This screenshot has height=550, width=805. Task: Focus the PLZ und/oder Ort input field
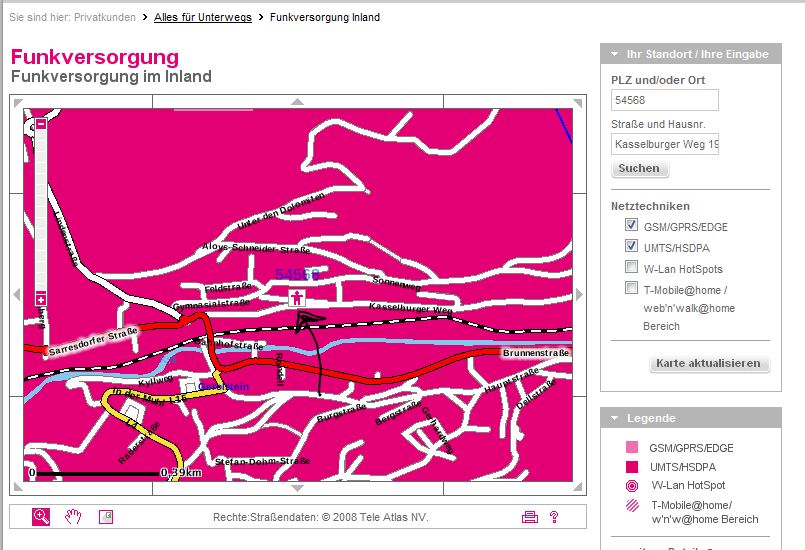(664, 100)
